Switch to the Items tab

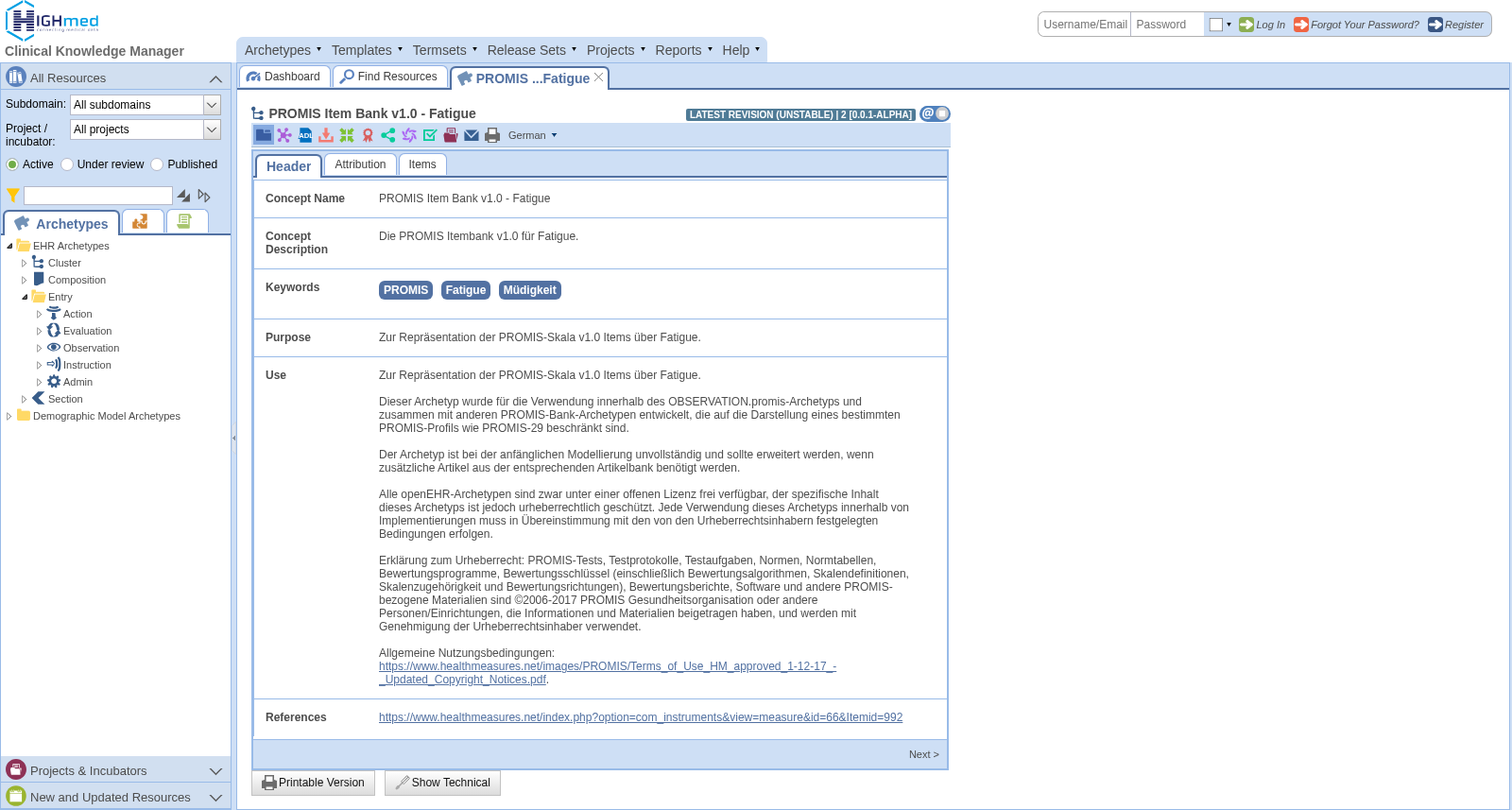click(422, 164)
